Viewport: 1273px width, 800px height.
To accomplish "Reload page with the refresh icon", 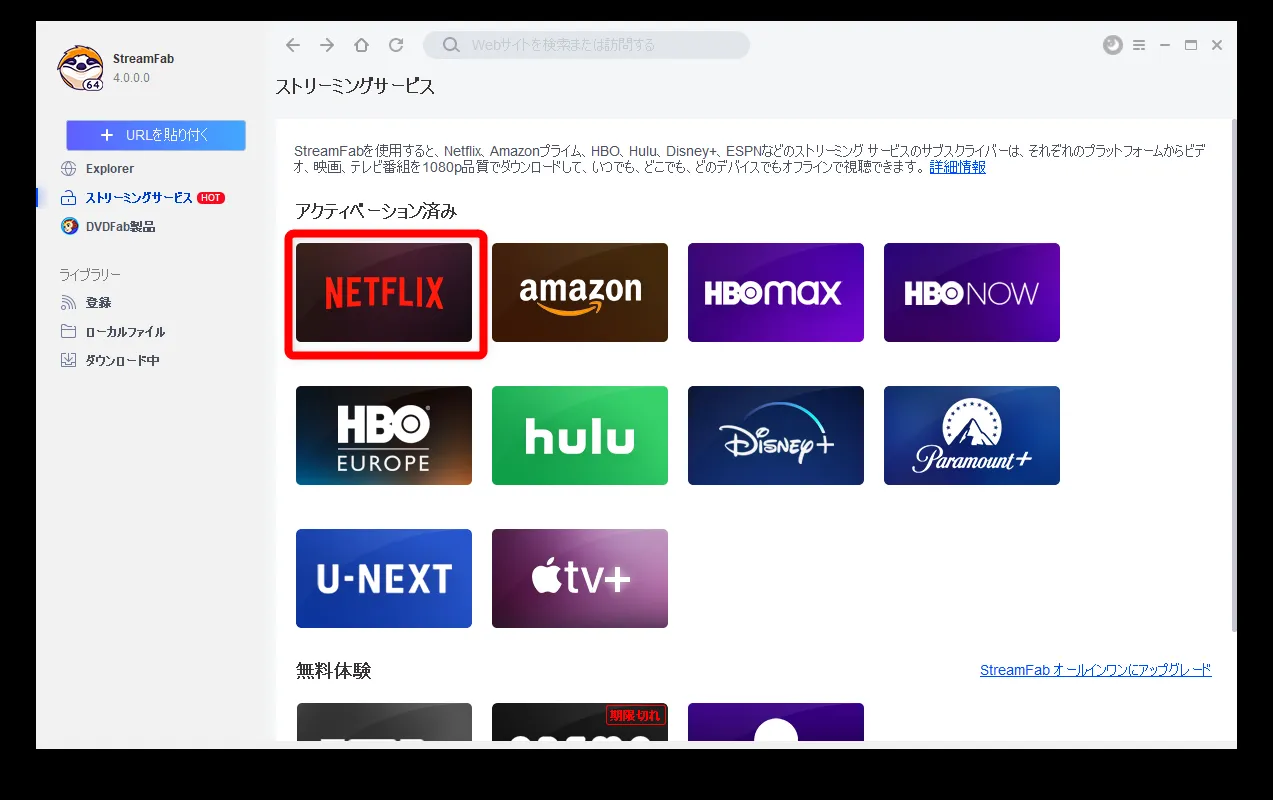I will 396,45.
